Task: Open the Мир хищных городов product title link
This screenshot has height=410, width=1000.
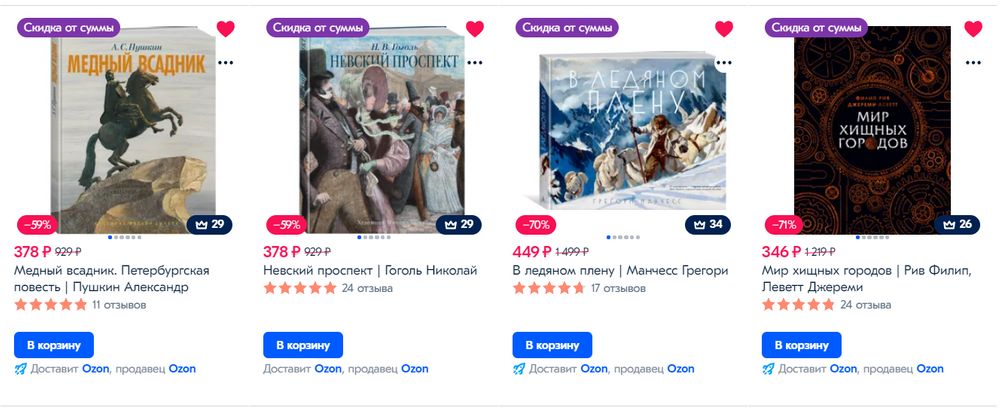Action: [867, 279]
